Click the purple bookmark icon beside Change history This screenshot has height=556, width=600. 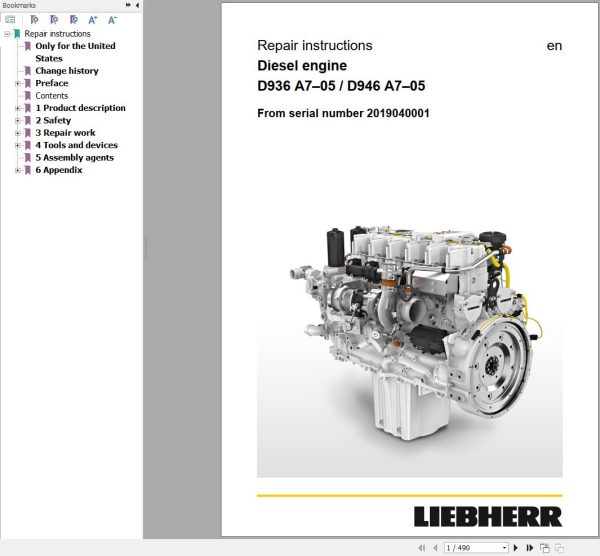pos(28,71)
